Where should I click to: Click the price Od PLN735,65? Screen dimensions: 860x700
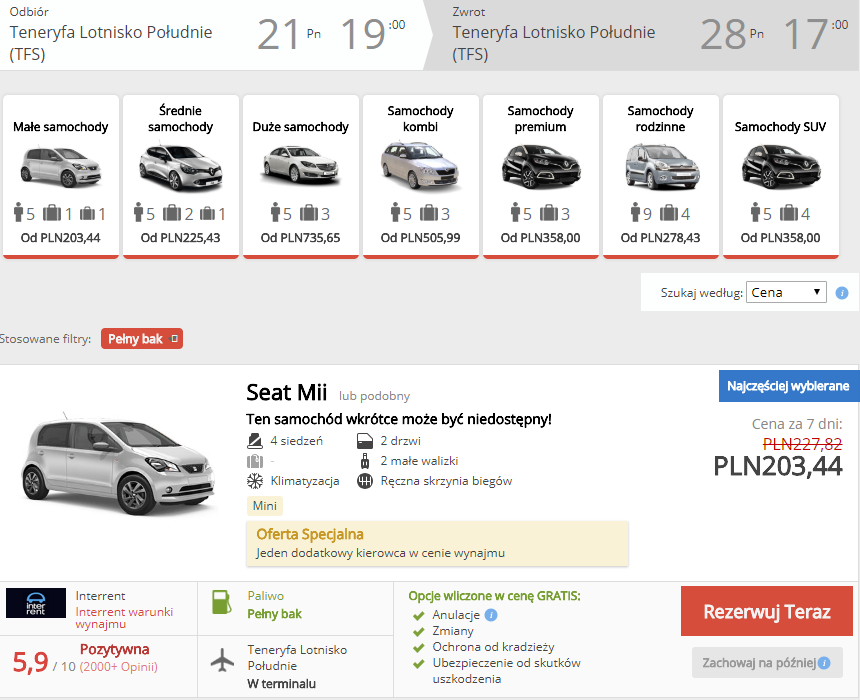tap(301, 238)
